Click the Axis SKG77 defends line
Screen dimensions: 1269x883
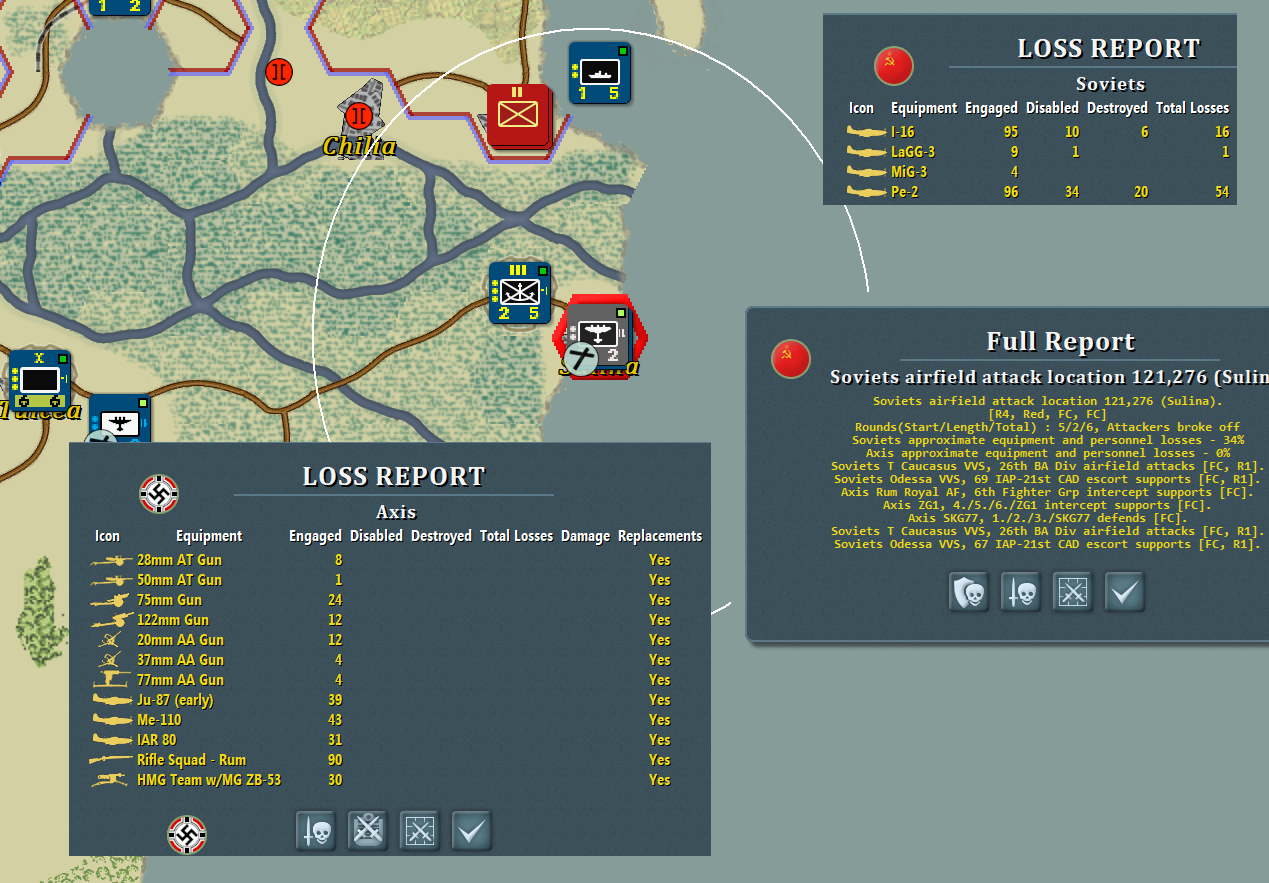click(1046, 518)
